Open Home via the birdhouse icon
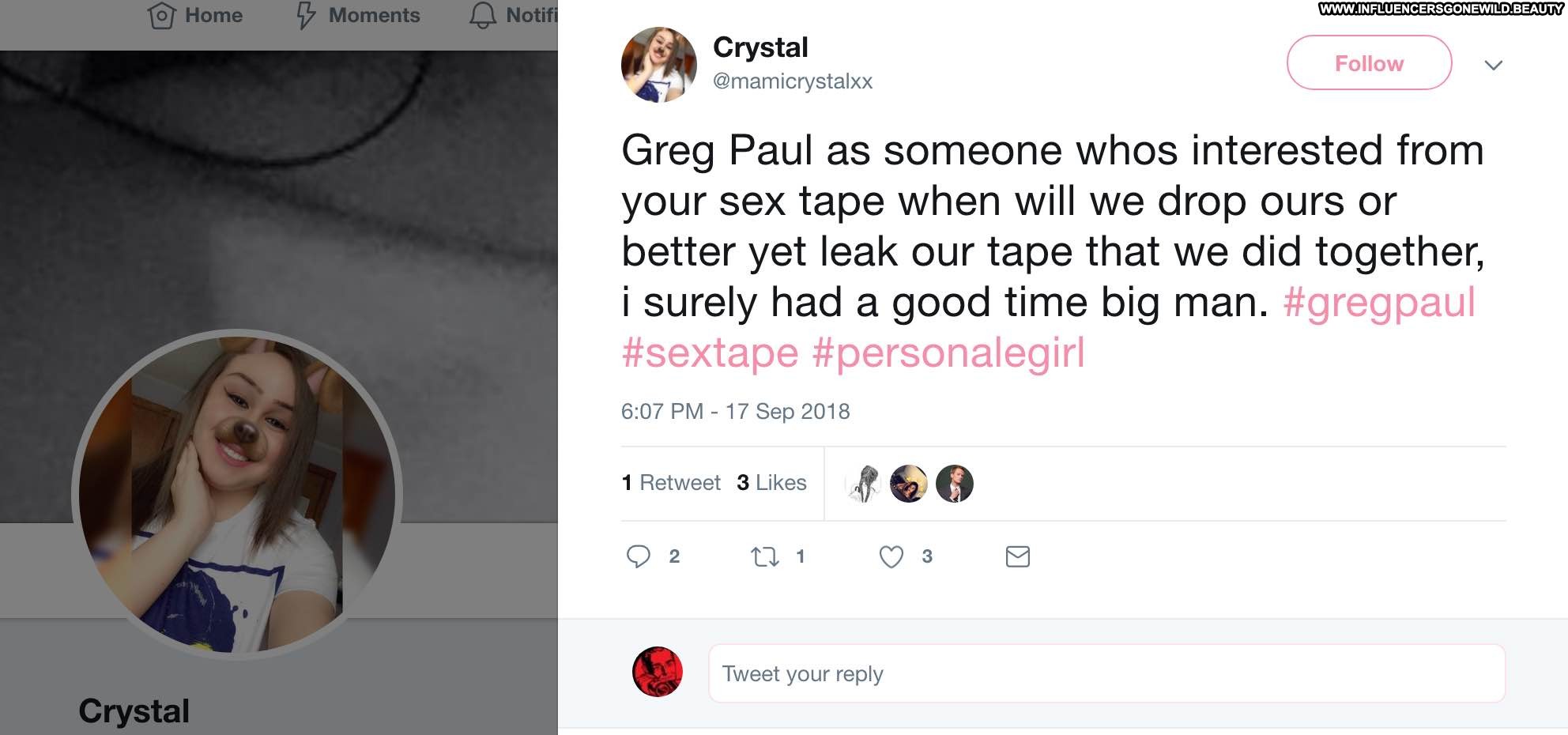Viewport: 1568px width, 735px height. [161, 16]
